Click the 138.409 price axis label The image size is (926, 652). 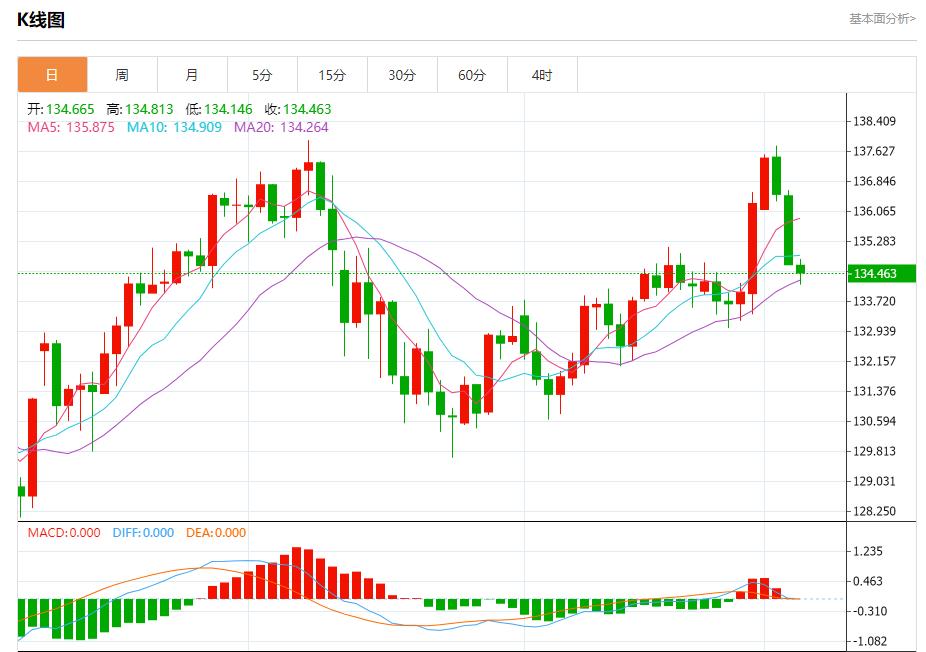[x=875, y=121]
